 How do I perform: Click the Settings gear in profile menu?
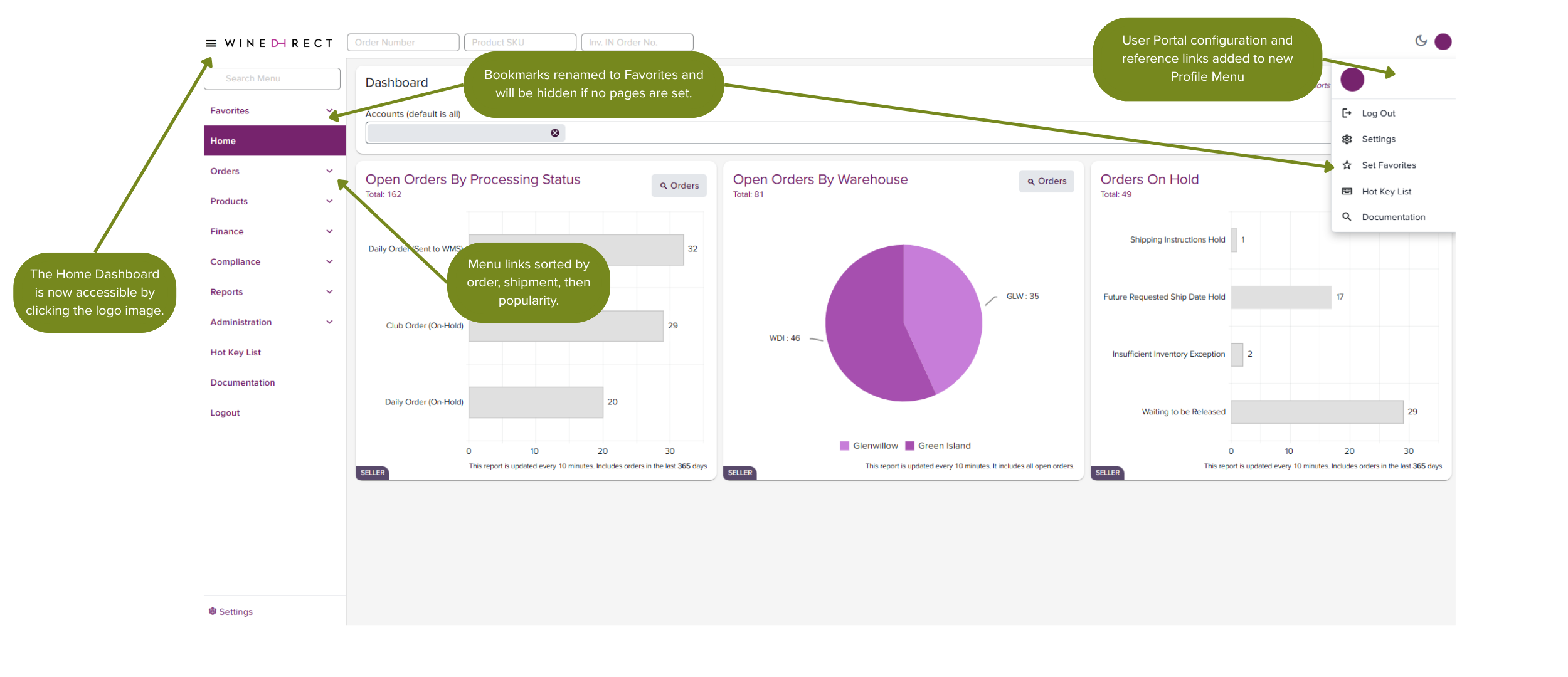pos(1347,139)
